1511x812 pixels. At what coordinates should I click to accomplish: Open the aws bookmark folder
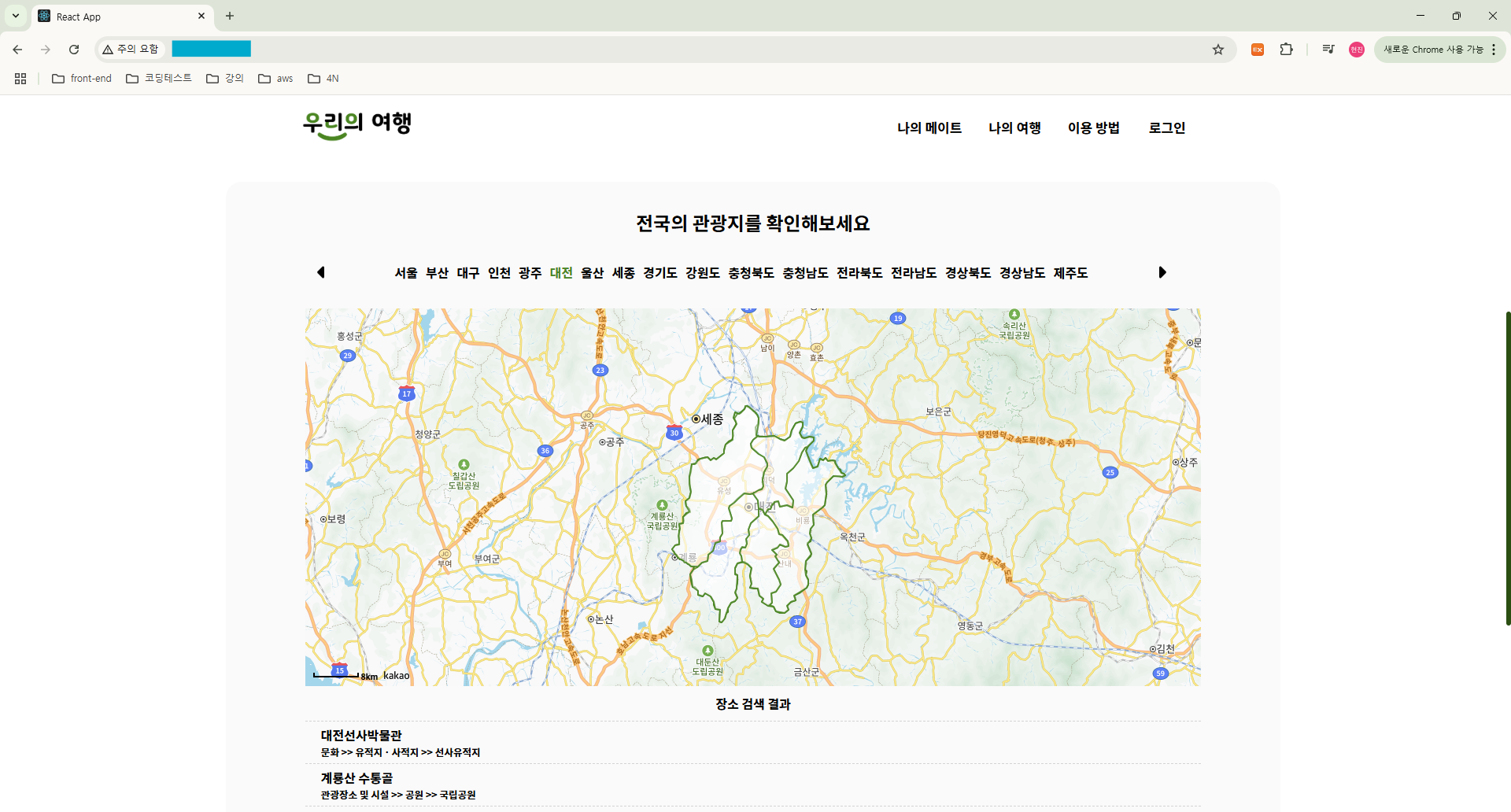click(x=275, y=79)
